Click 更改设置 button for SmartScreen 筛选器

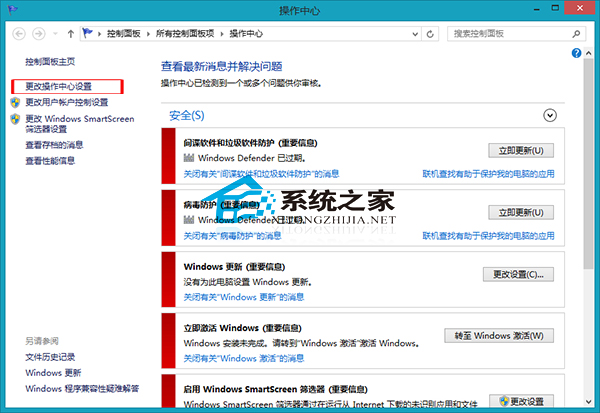pyautogui.click(x=522, y=401)
